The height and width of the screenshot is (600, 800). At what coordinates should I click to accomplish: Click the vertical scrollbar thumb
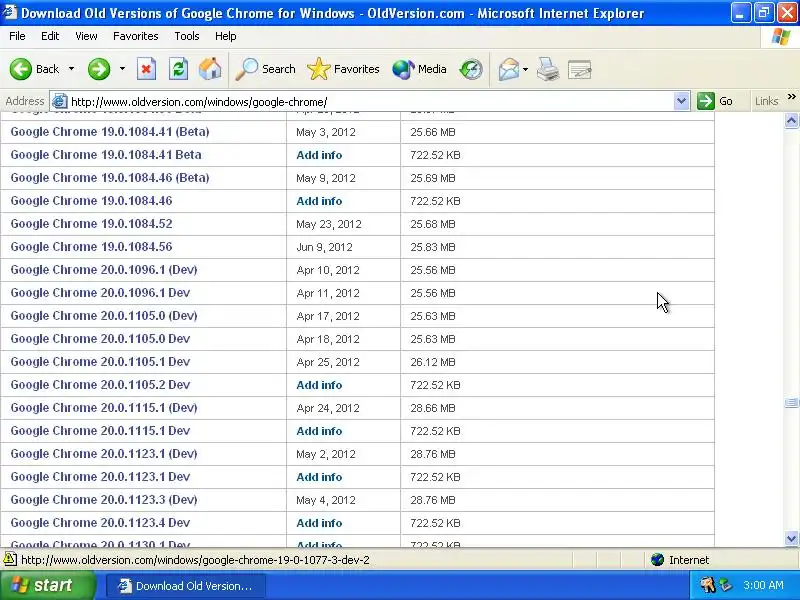click(791, 403)
